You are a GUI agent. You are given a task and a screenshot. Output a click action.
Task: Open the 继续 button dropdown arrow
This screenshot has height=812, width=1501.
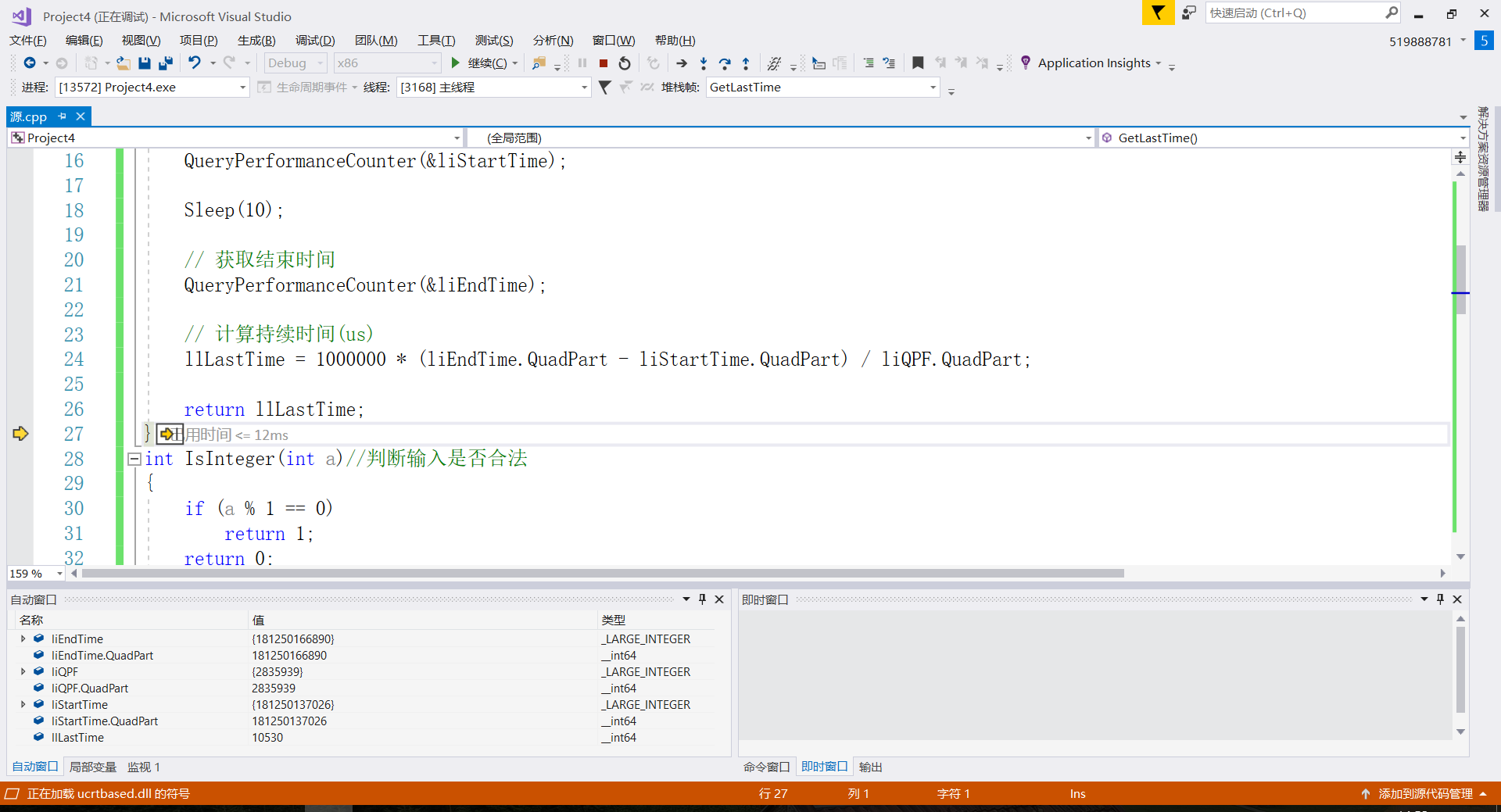515,63
